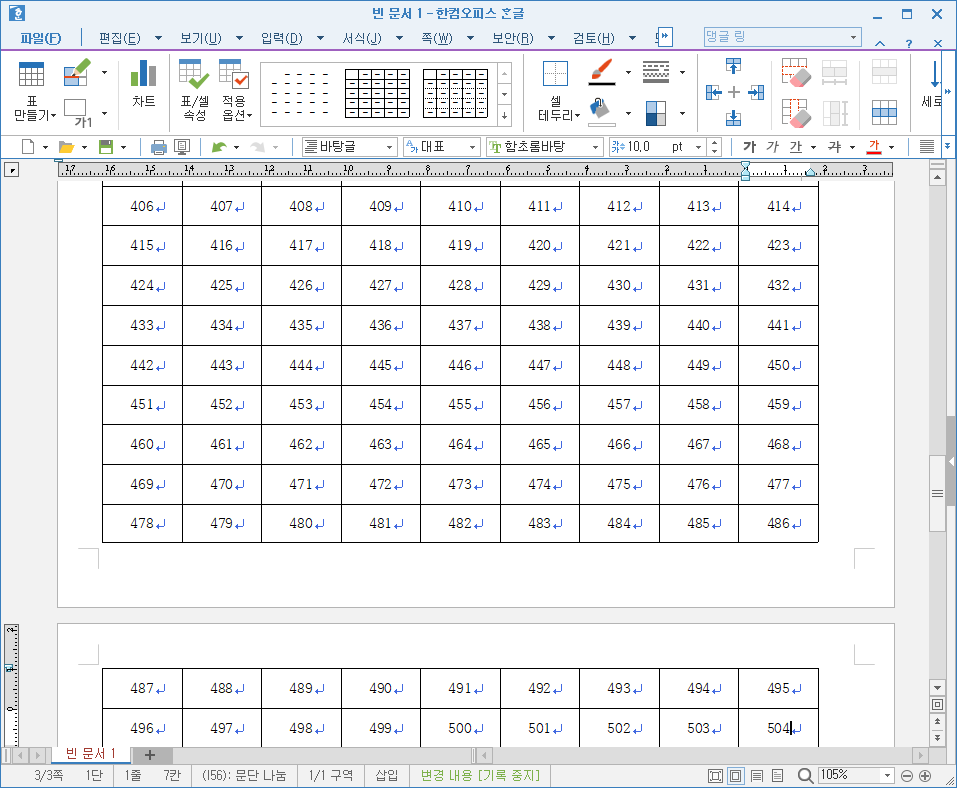
Task: Open print preview icon
Action: tap(182, 146)
